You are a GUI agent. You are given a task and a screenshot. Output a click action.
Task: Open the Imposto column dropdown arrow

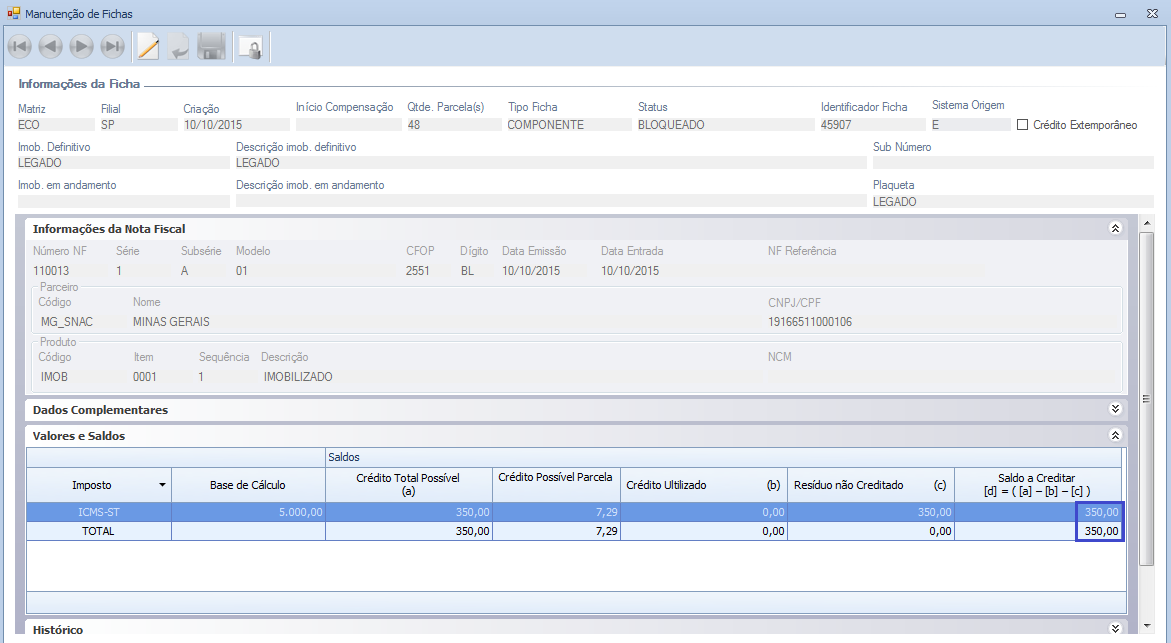[162, 485]
